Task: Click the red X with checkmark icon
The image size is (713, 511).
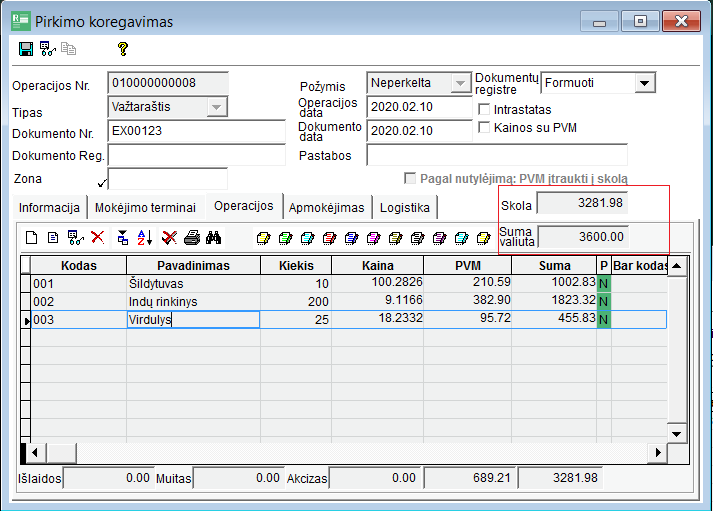Action: tap(170, 237)
